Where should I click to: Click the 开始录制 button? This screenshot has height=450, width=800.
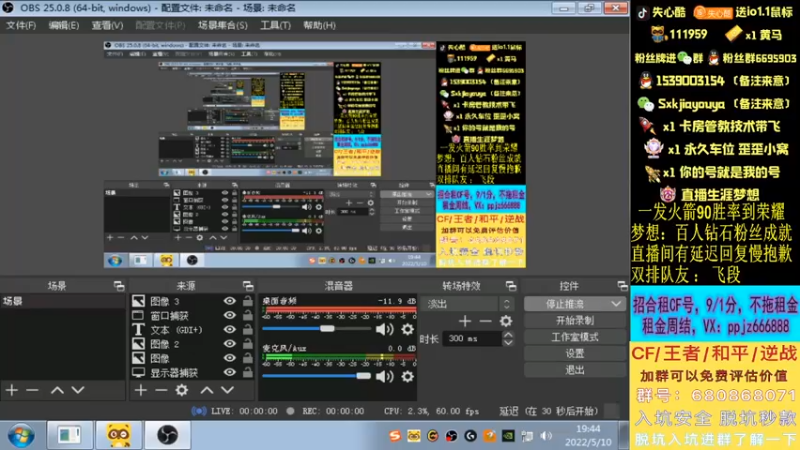click(574, 321)
